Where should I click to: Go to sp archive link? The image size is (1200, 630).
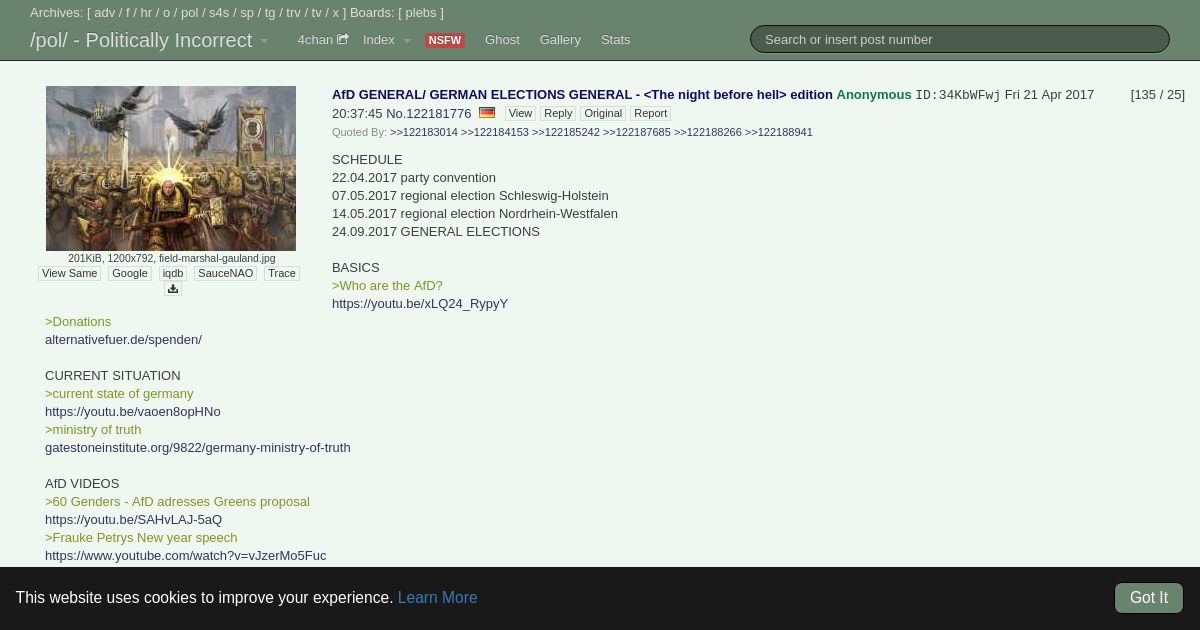tap(247, 13)
